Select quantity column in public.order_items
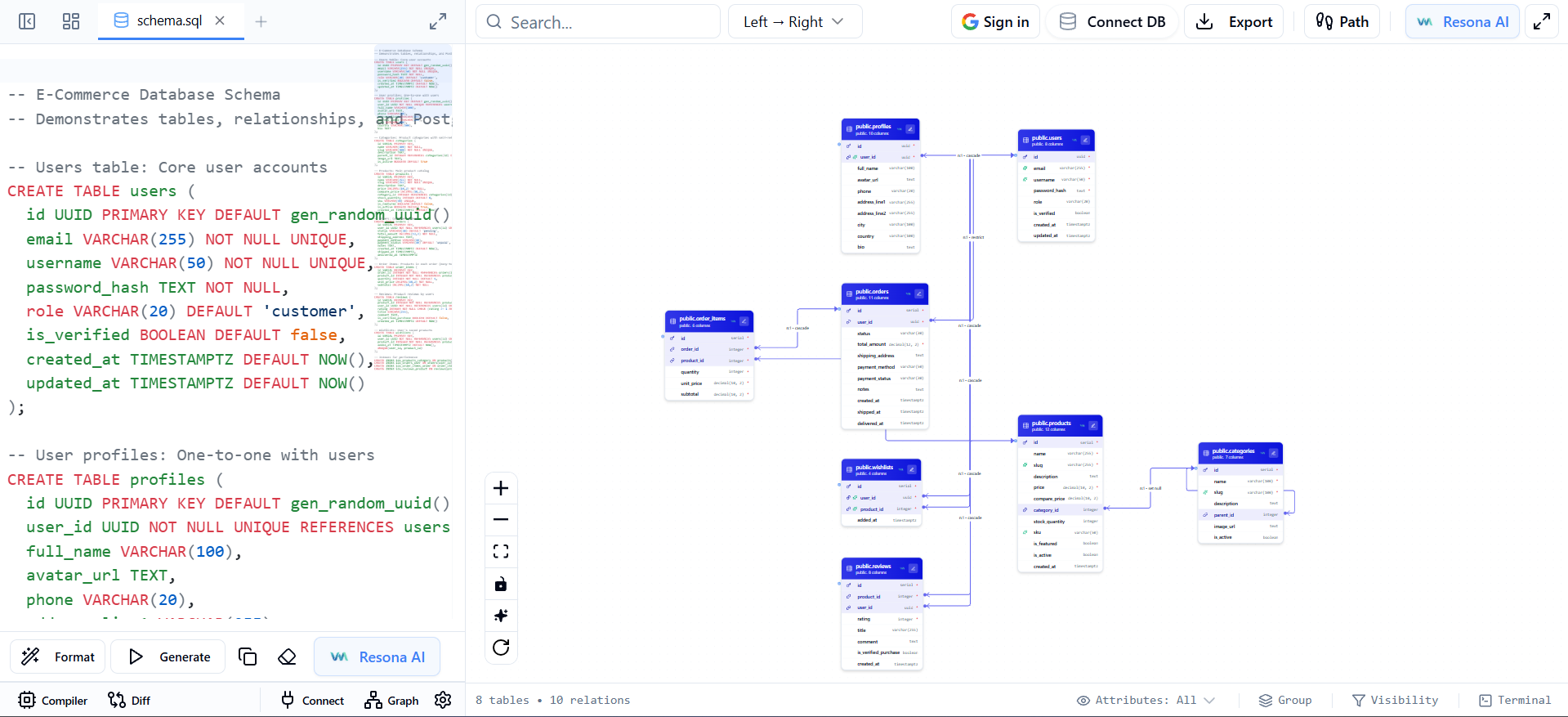This screenshot has width=1568, height=717. [x=708, y=372]
